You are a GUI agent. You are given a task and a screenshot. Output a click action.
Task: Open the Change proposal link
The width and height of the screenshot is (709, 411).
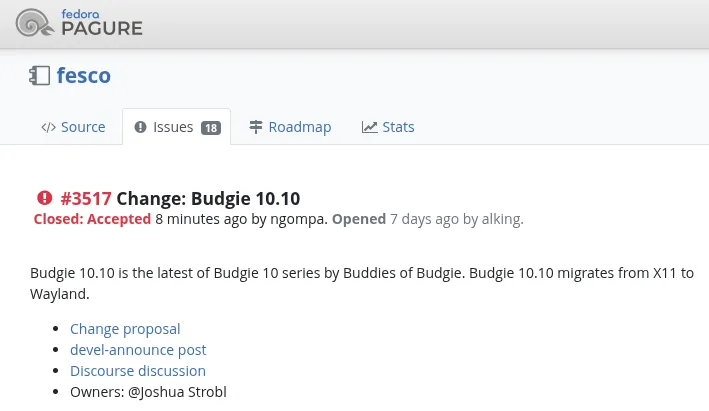[x=125, y=329]
